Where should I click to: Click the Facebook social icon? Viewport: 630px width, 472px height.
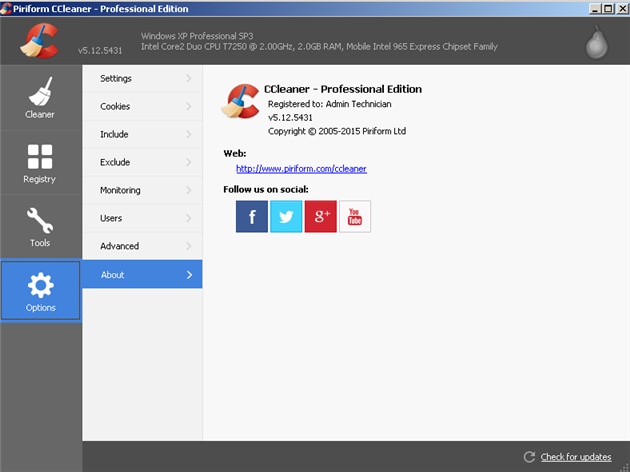[252, 216]
